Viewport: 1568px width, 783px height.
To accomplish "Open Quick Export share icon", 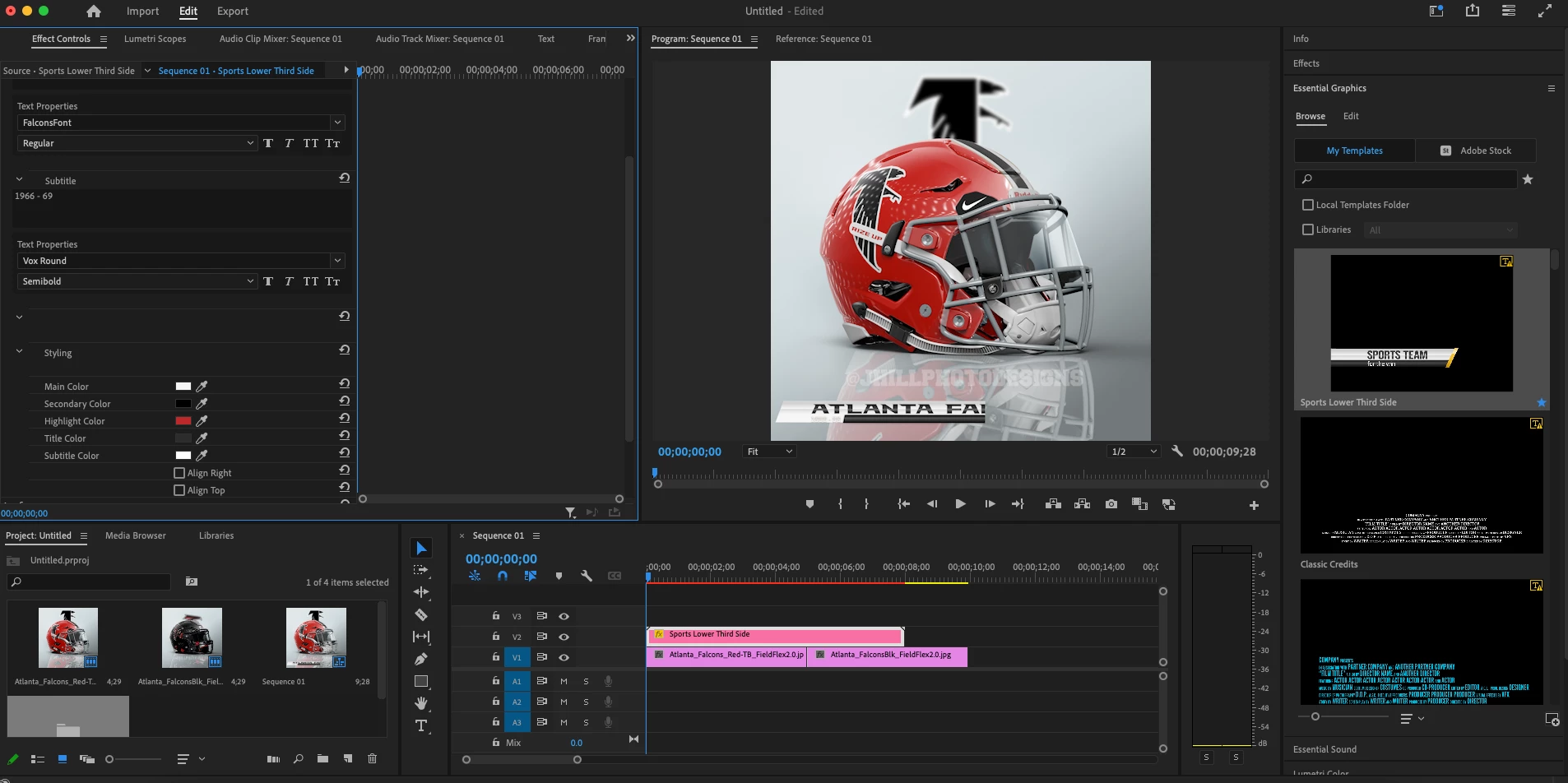I will [x=1473, y=11].
